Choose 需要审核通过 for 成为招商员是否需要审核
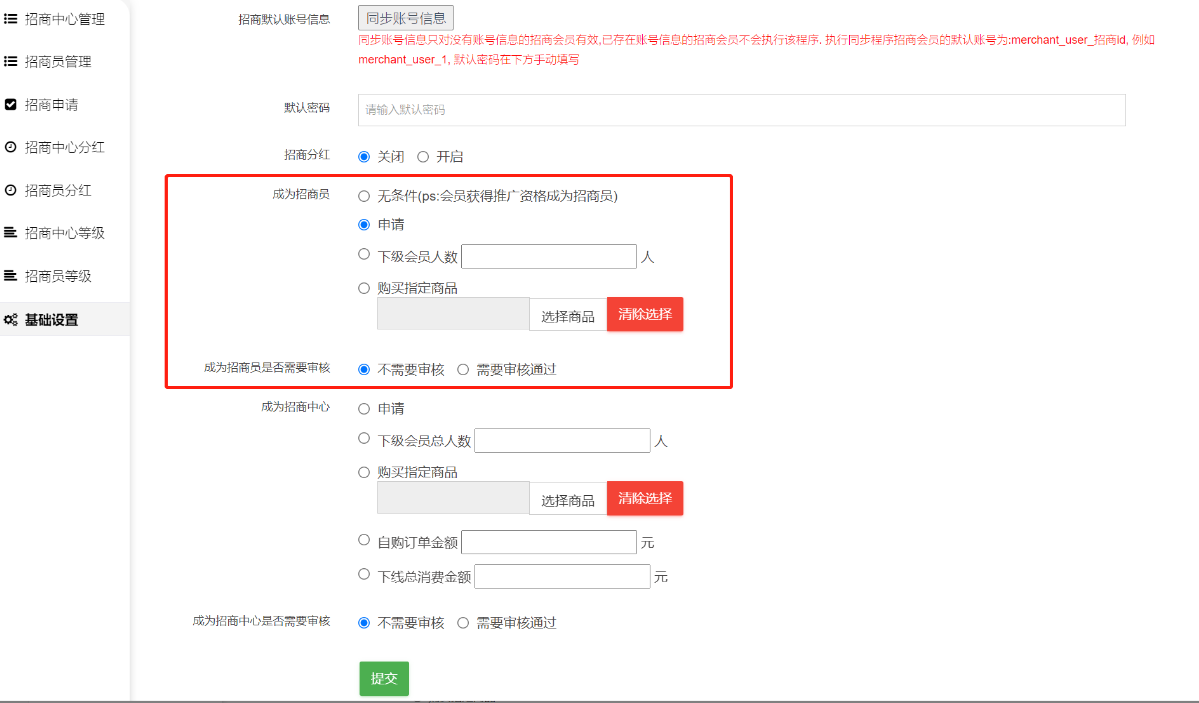1199x703 pixels. click(x=463, y=369)
